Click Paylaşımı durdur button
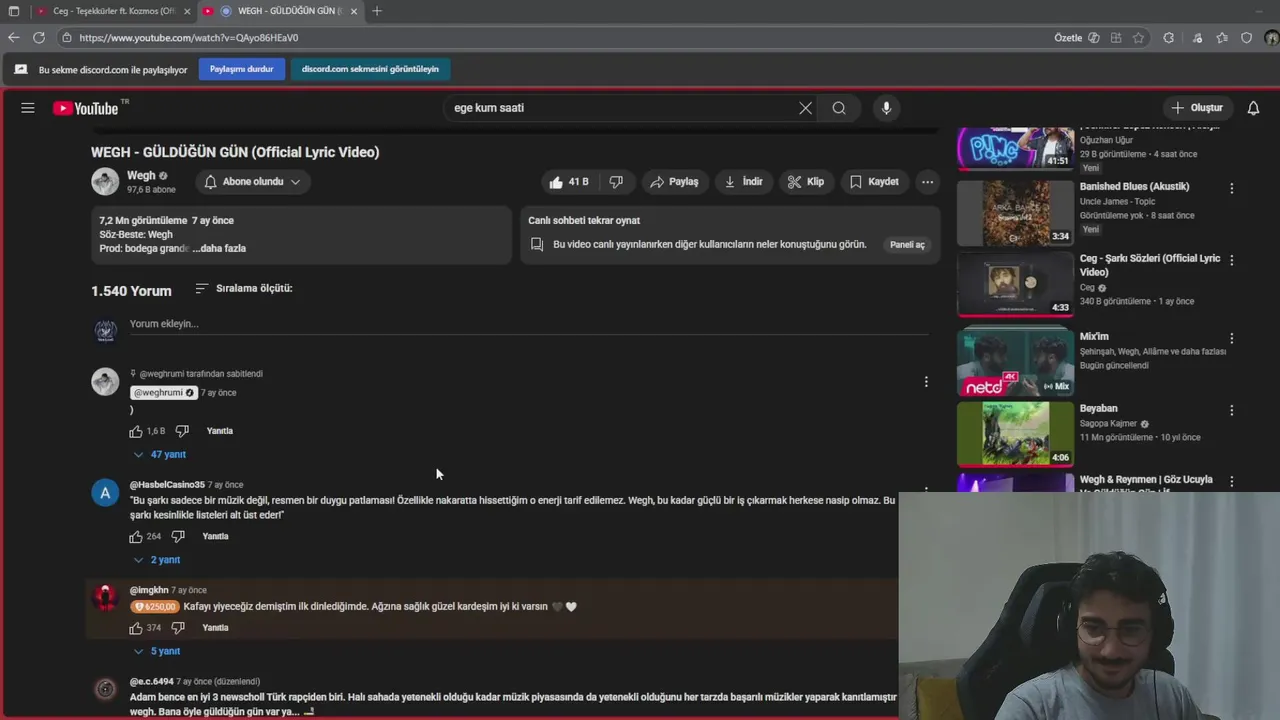This screenshot has width=1280, height=720. (241, 69)
